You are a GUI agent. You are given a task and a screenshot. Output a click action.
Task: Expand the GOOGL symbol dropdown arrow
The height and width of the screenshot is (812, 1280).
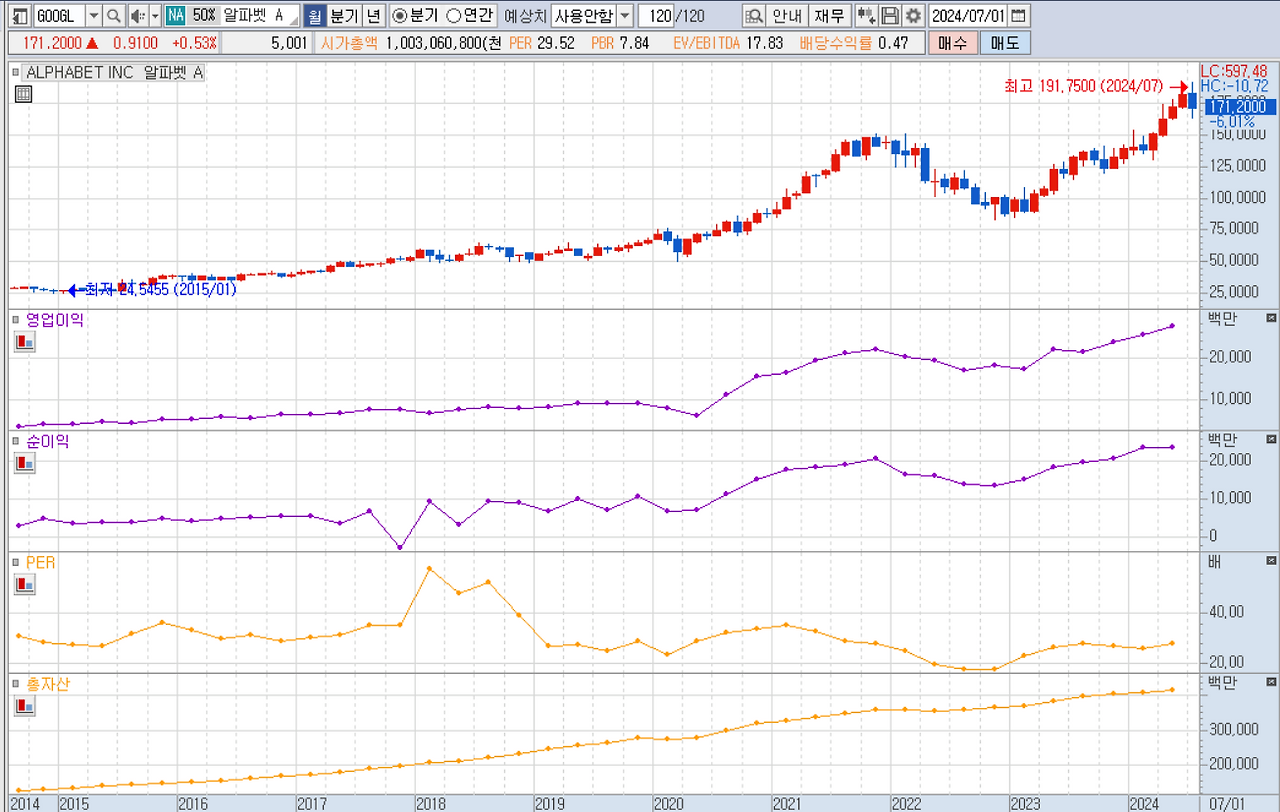click(x=94, y=16)
